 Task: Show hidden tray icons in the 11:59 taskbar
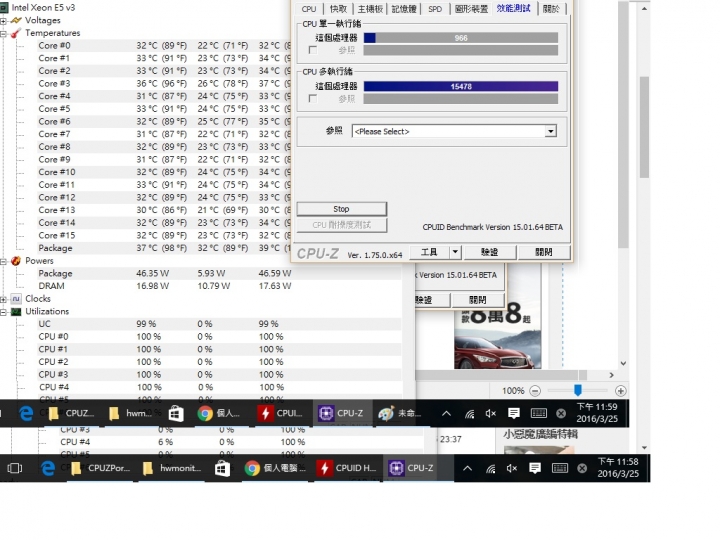(x=446, y=414)
